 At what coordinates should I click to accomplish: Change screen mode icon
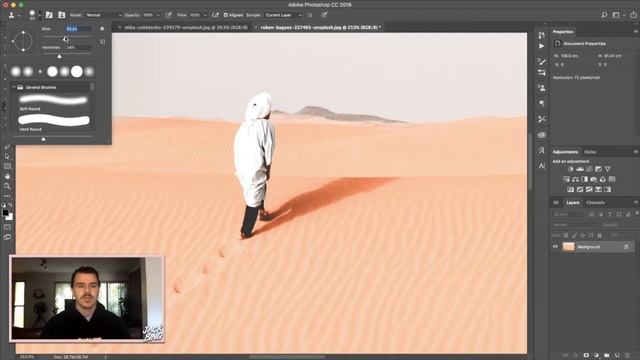click(7, 237)
